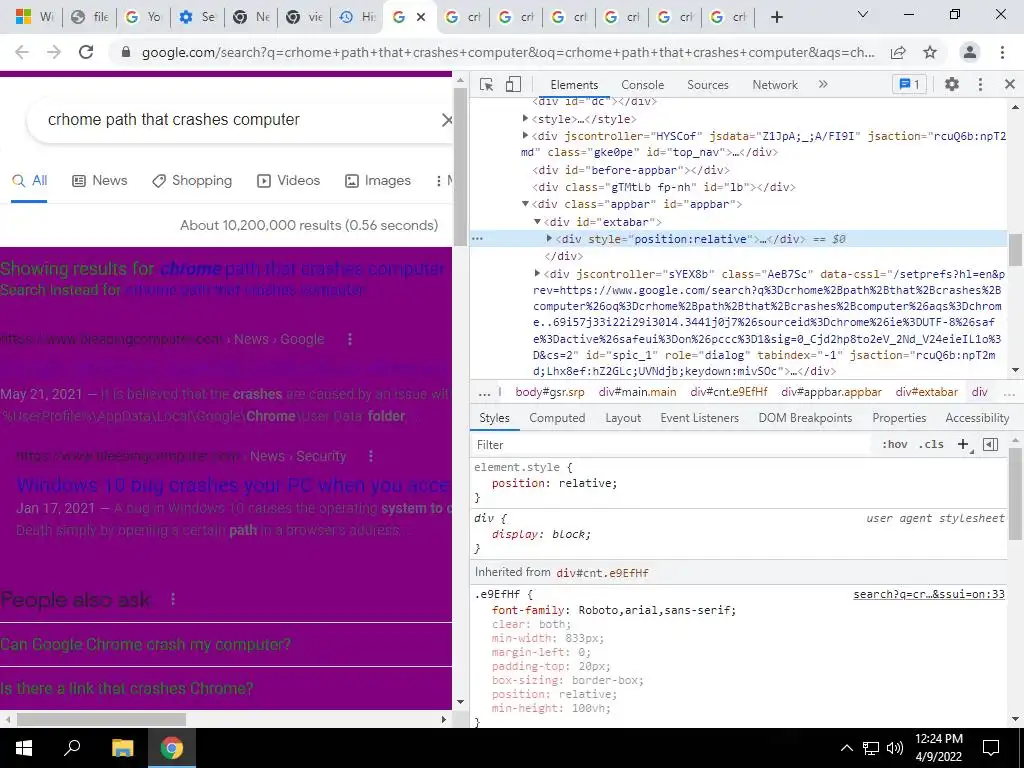Share this page icon in the address bar
The image size is (1024, 768).
[899, 52]
